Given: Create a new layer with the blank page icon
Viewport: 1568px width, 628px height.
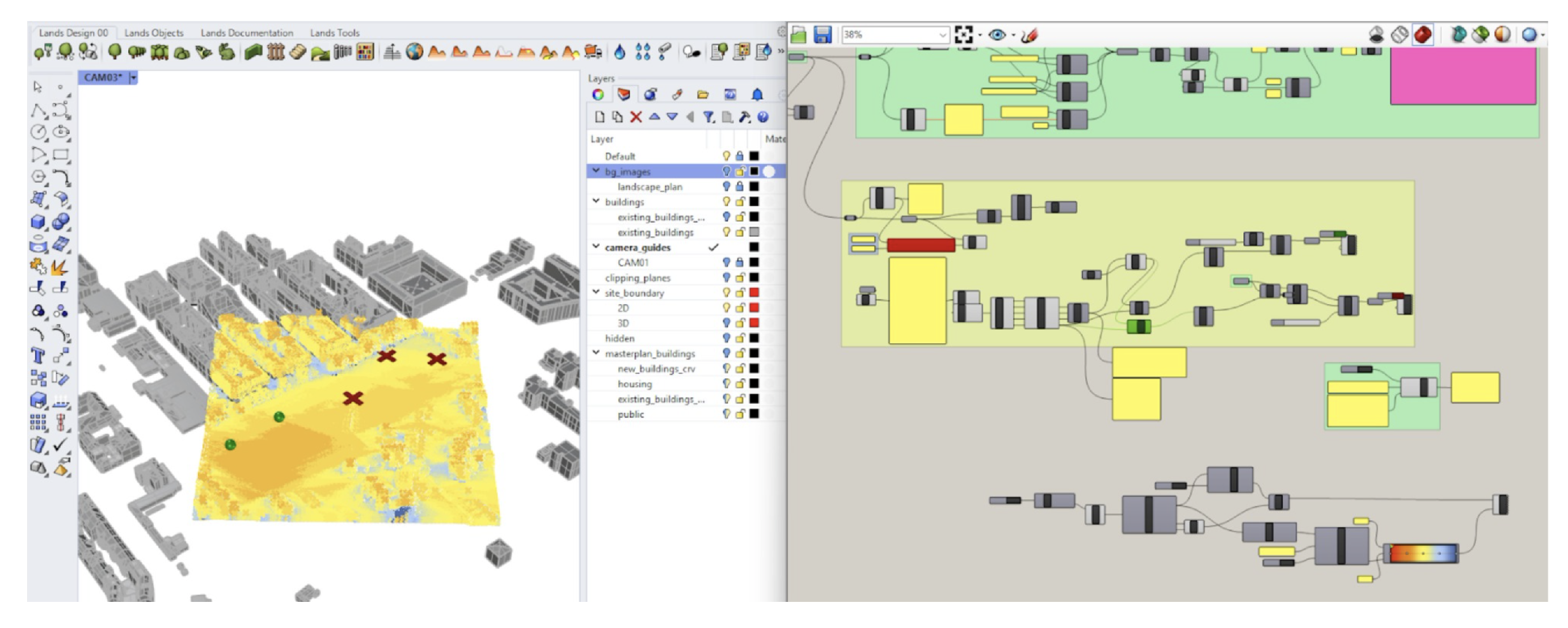Looking at the screenshot, I should point(600,117).
